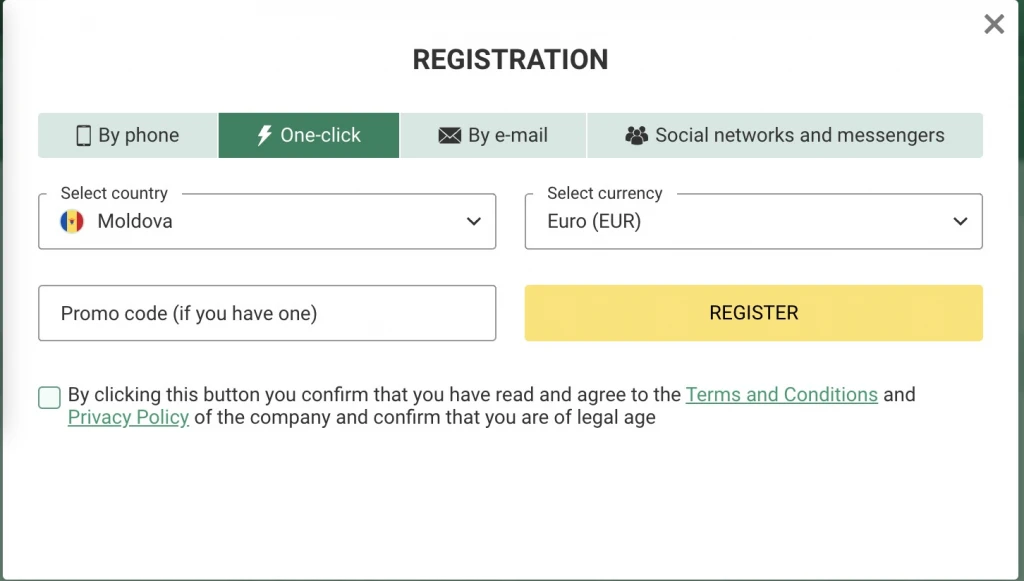1024x581 pixels.
Task: Click the phone icon on By phone tab
Action: 84,136
